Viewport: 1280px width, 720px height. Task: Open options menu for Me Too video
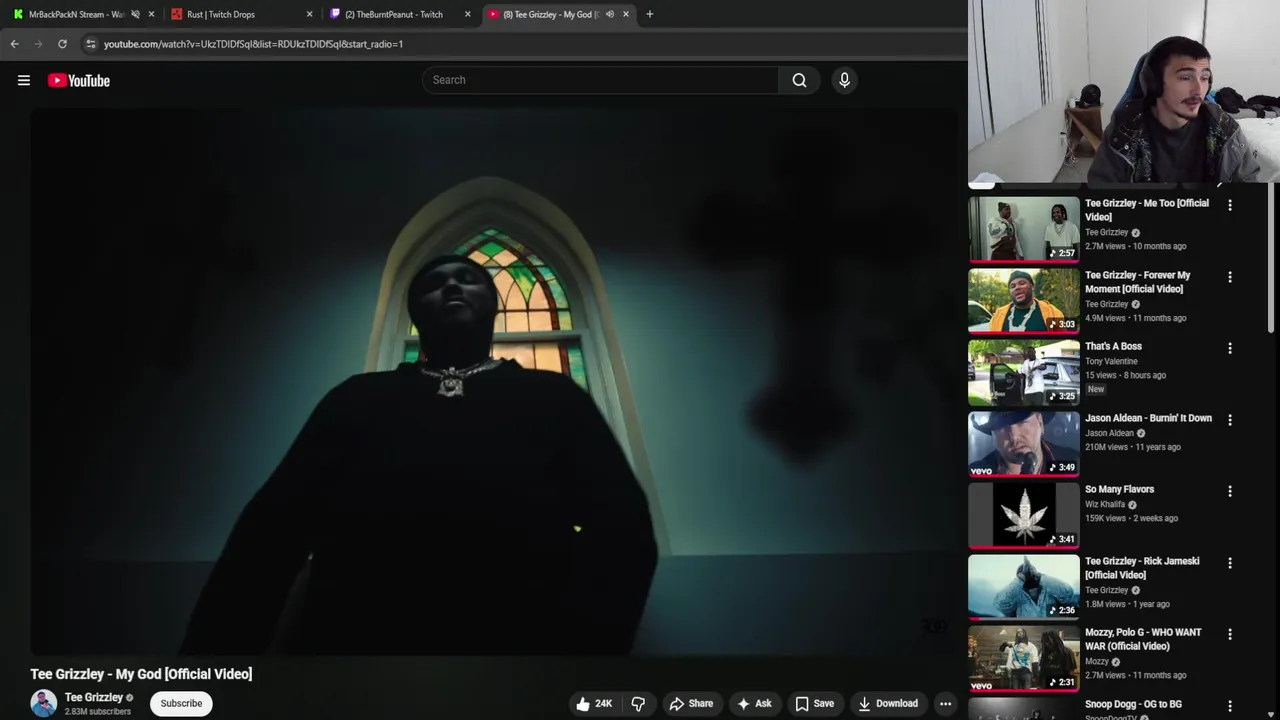coord(1230,205)
